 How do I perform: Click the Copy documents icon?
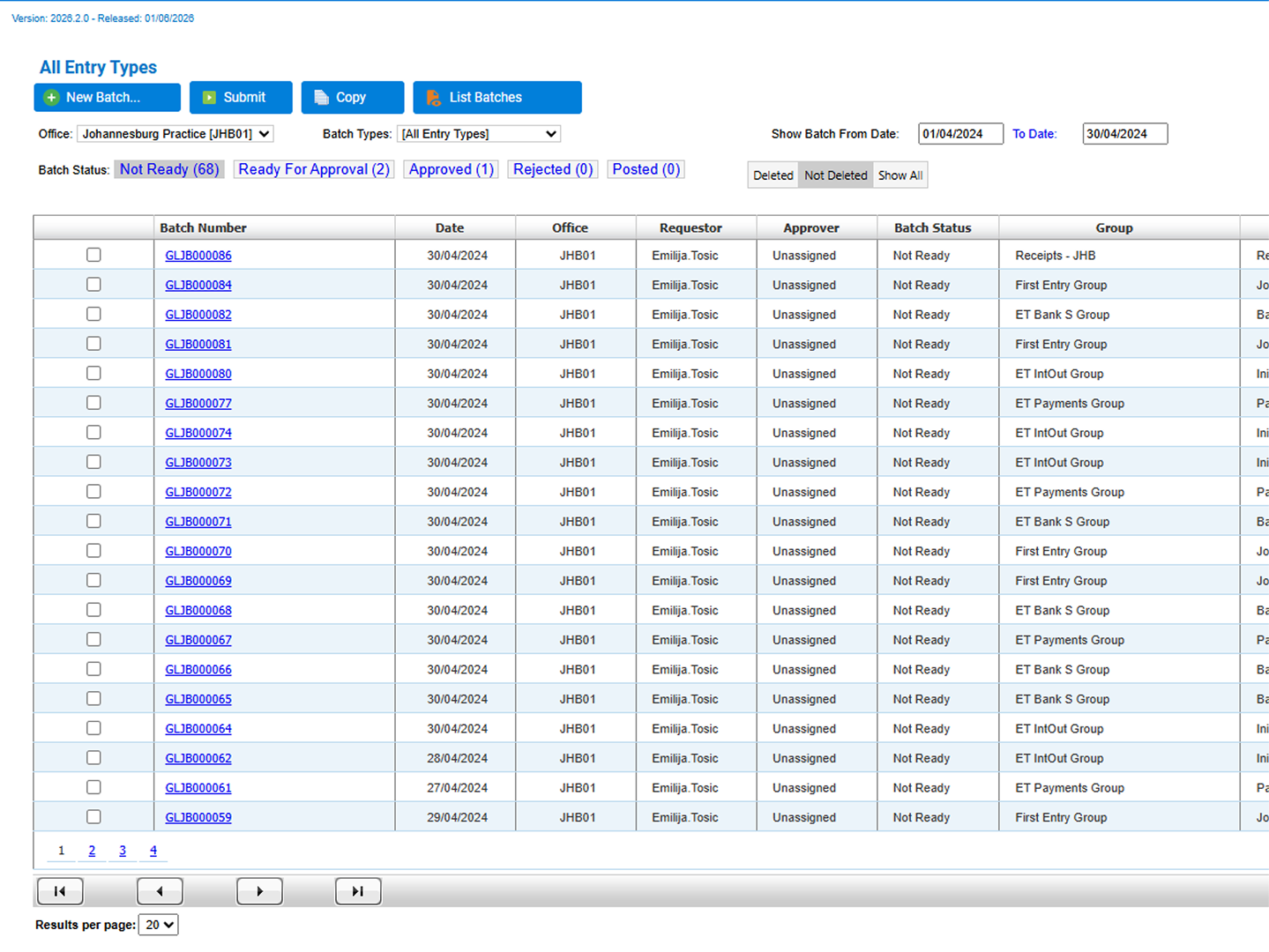pos(321,98)
